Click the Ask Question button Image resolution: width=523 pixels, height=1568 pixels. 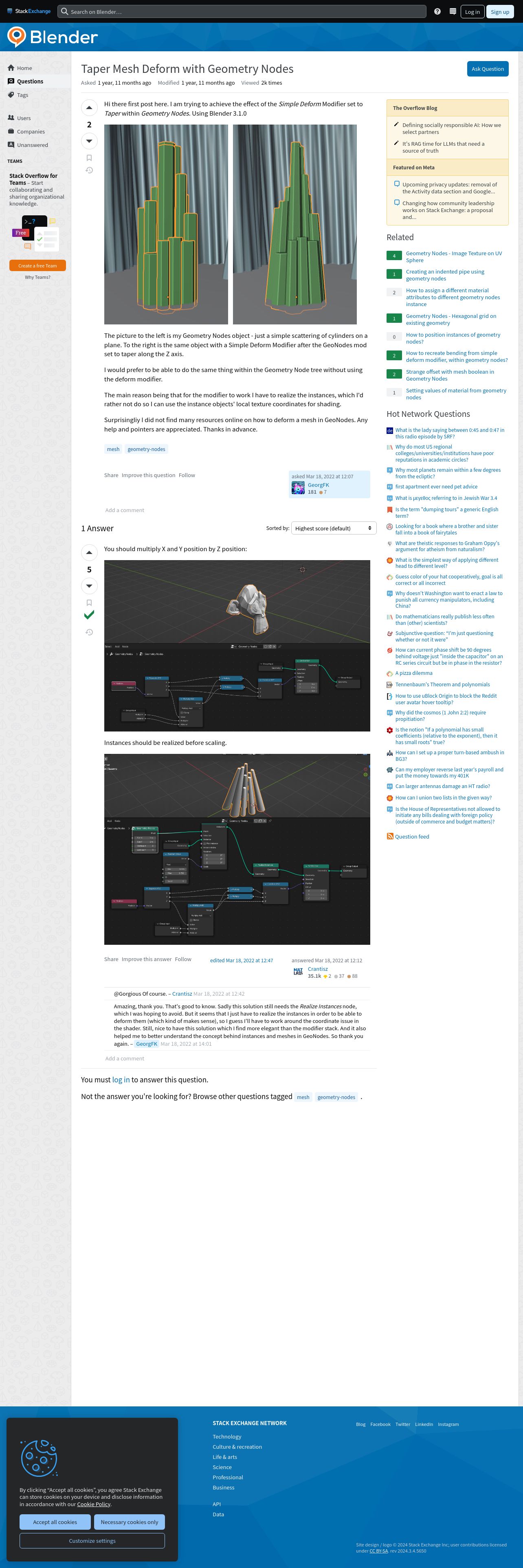click(488, 69)
